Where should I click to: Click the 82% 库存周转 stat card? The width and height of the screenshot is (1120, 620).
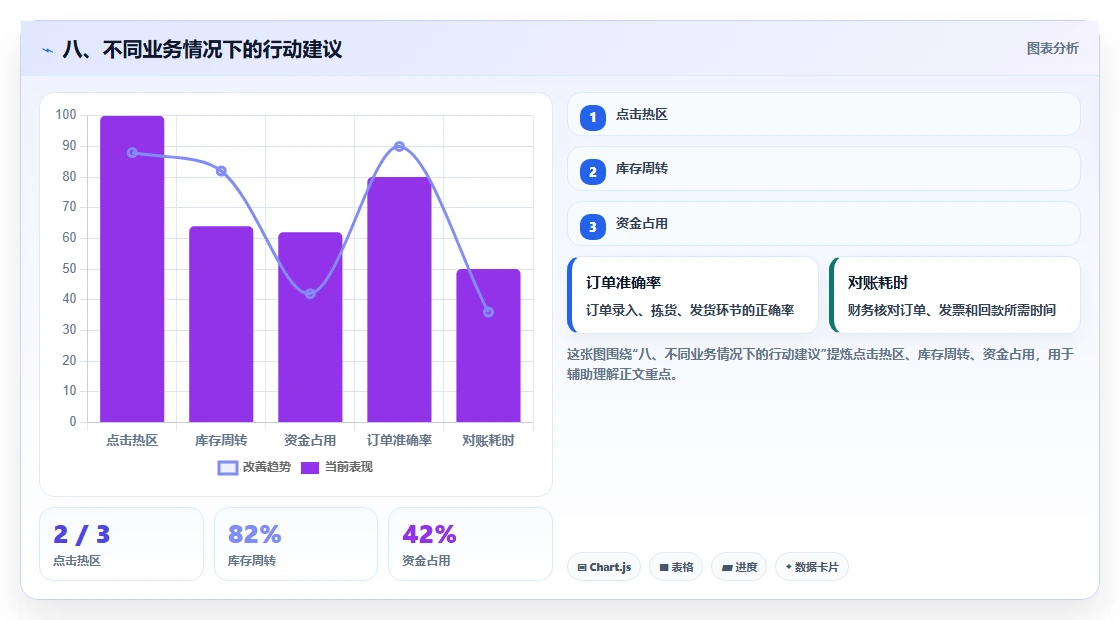296,544
